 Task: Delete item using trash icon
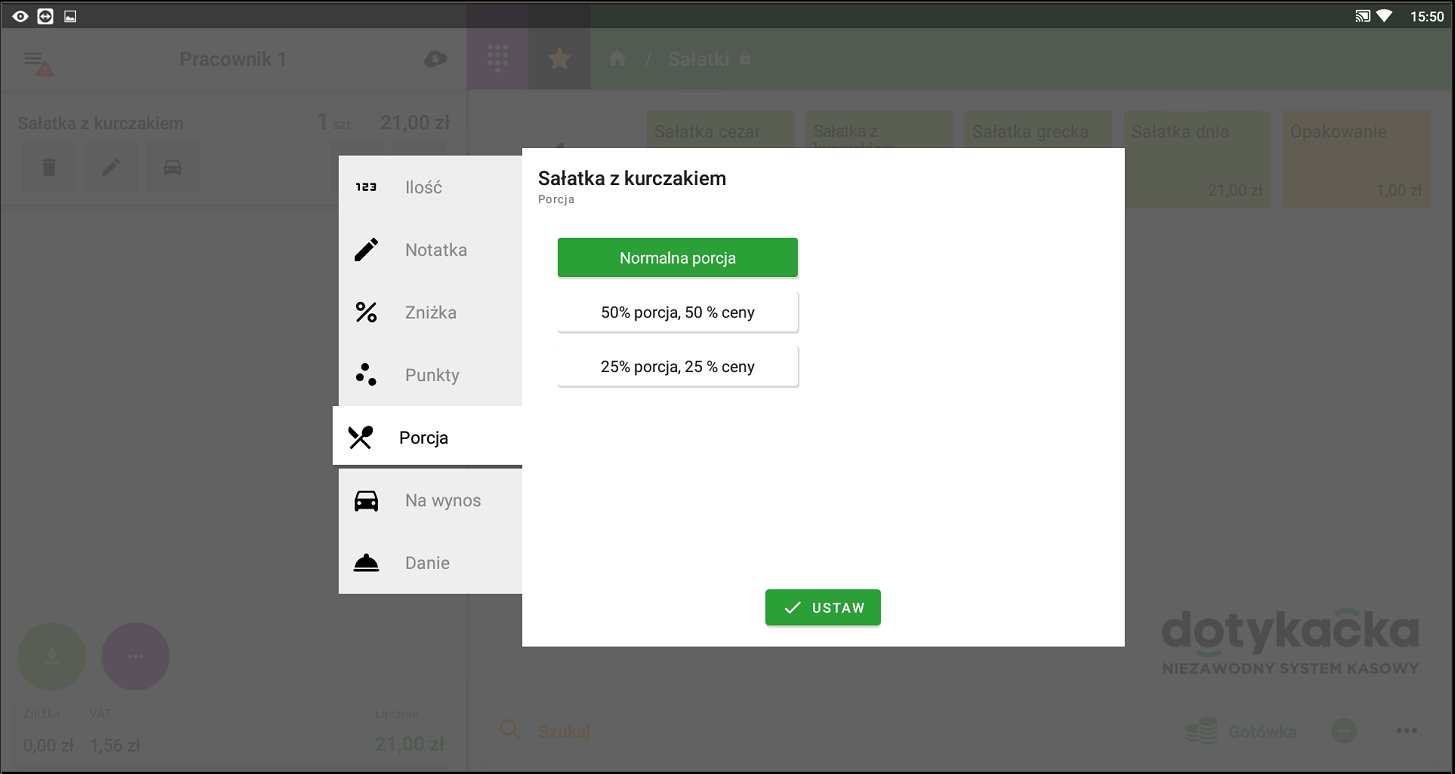coord(49,167)
